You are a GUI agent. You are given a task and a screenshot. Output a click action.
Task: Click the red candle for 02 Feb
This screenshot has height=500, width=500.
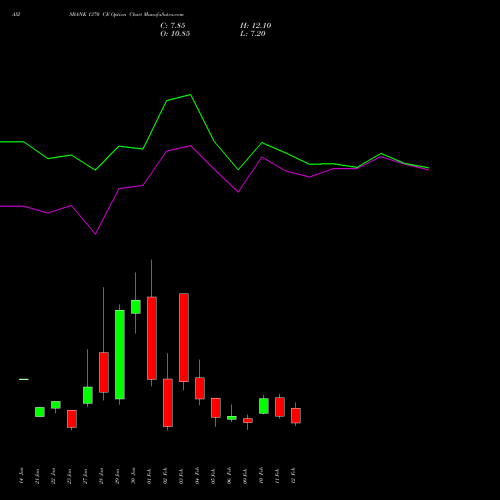coord(168,403)
